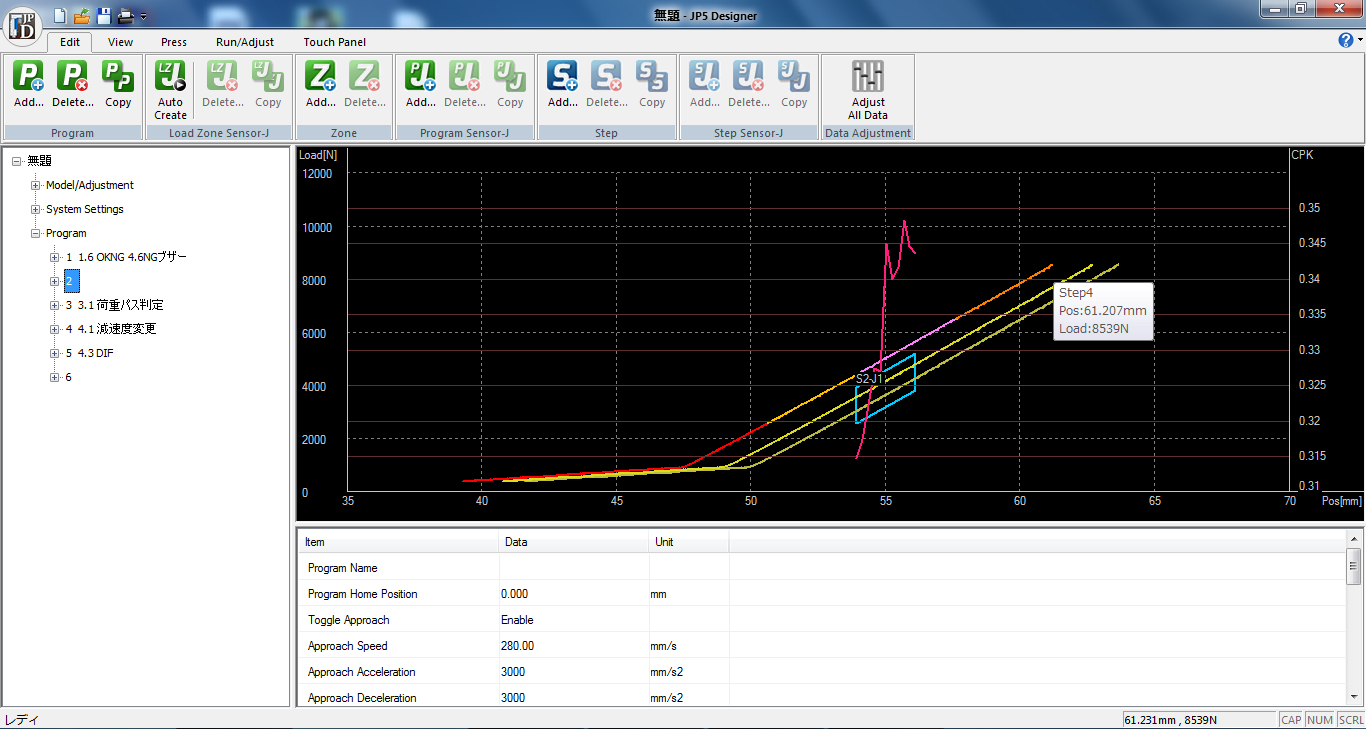Click the Approach Speed value 280.00
Screen dimensions: 1366x729
[x=517, y=646]
